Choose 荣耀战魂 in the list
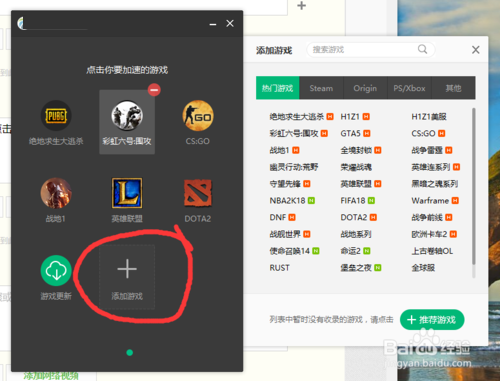This screenshot has height=381, width=500. [356, 167]
